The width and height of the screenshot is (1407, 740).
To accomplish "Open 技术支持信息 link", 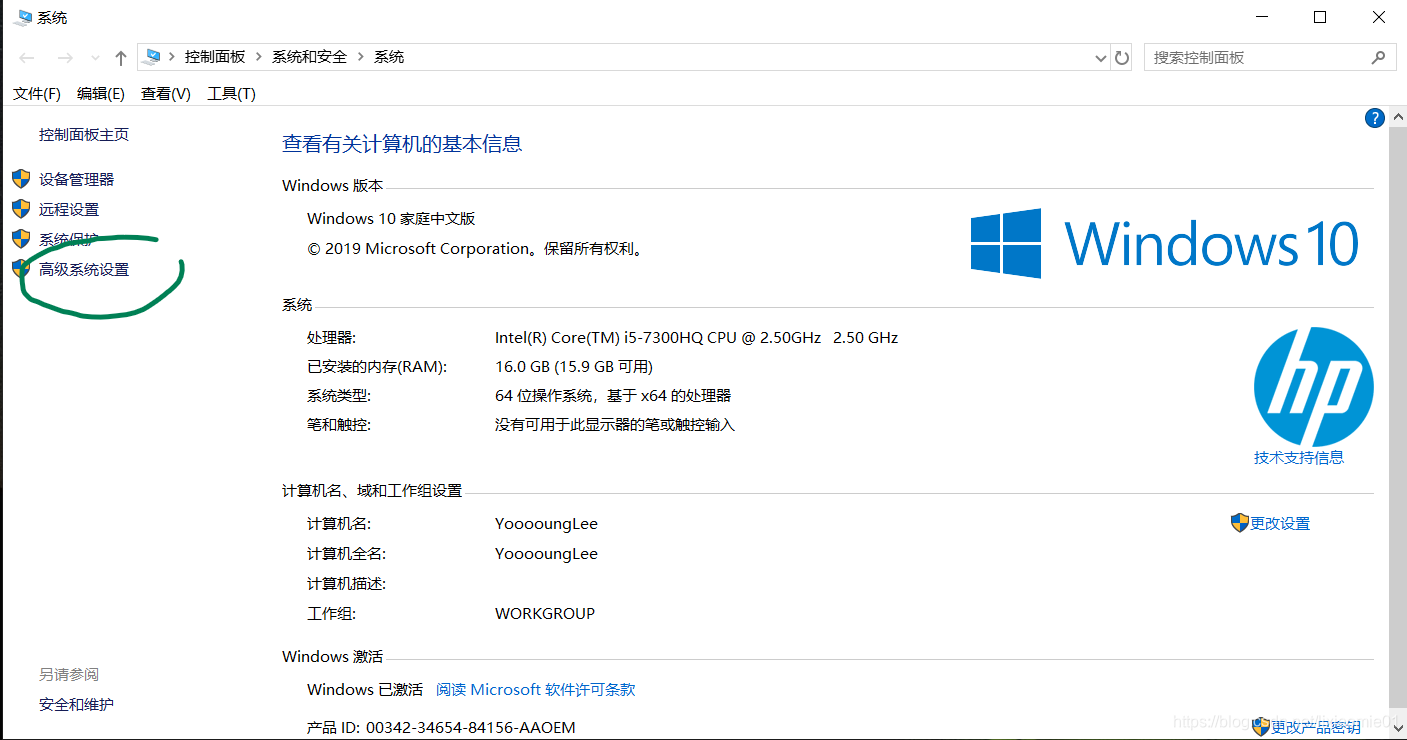I will click(1299, 457).
